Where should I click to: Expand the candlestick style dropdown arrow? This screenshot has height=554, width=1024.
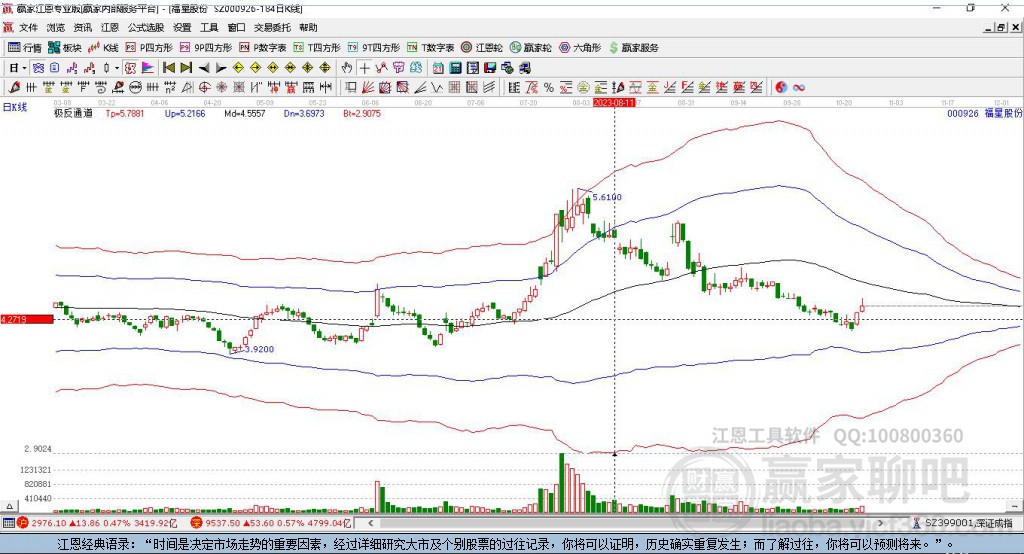point(117,68)
